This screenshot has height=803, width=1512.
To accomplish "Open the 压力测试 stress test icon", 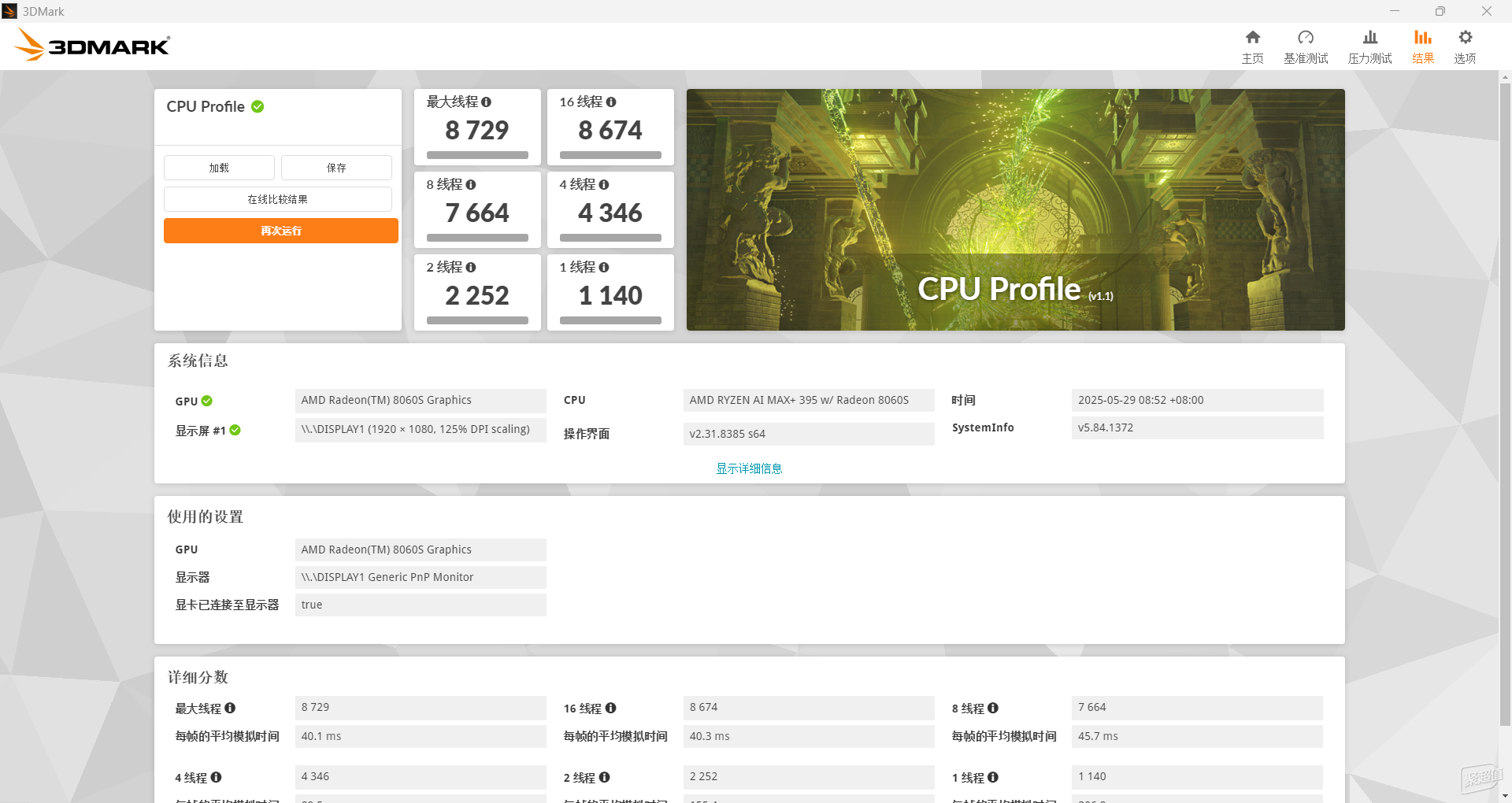I will click(x=1370, y=37).
